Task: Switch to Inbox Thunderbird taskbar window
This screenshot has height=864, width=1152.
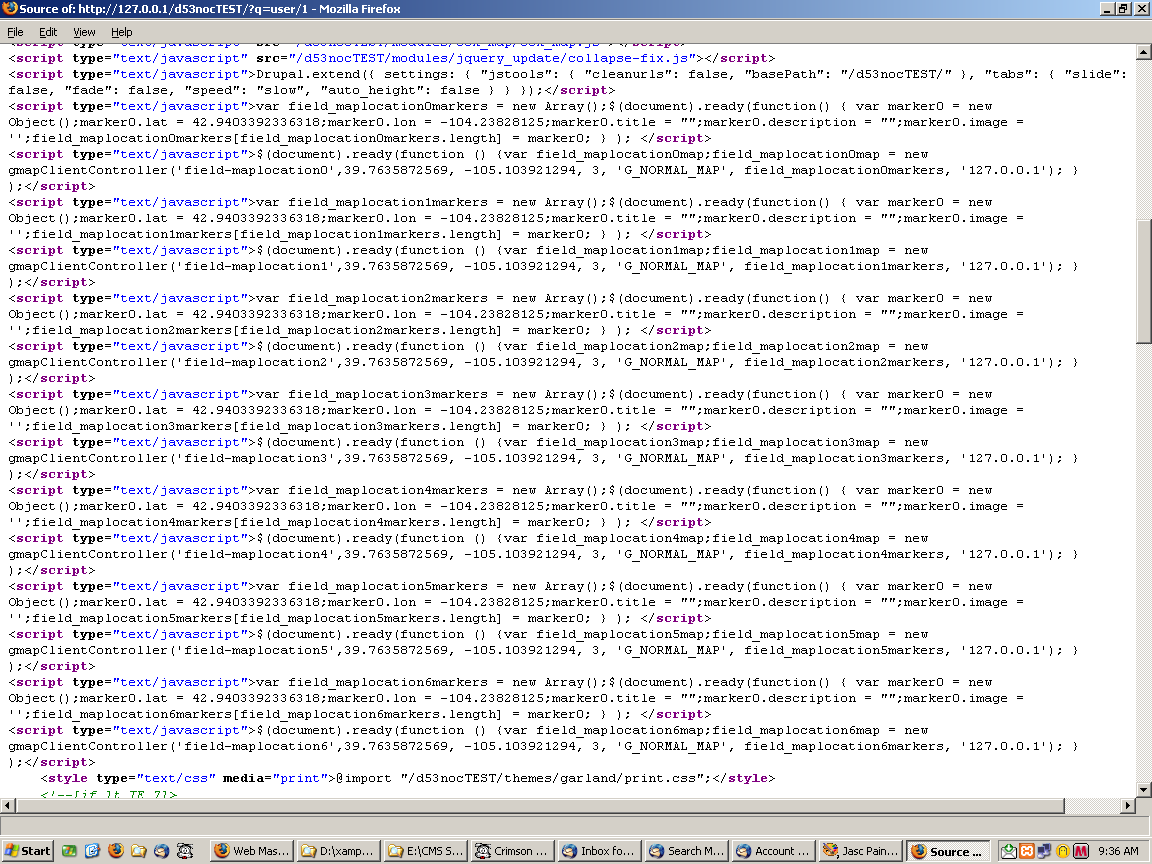Action: (598, 851)
